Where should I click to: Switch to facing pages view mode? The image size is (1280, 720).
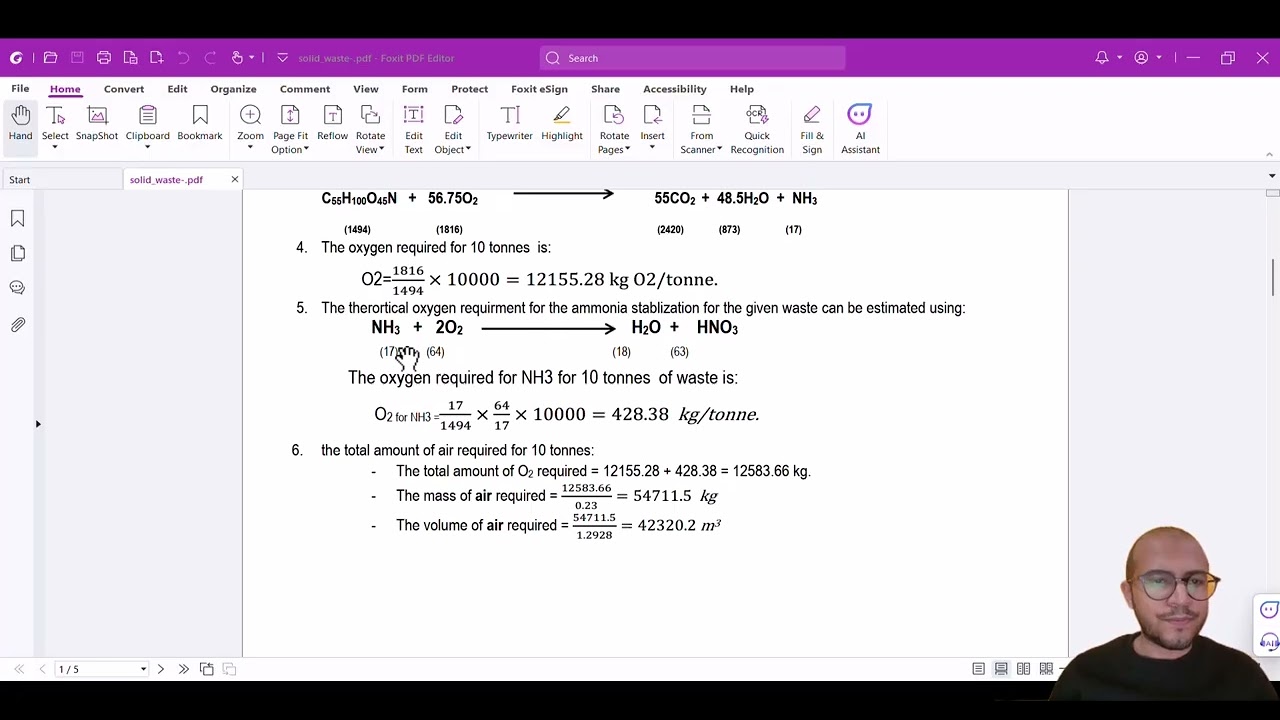click(1023, 669)
